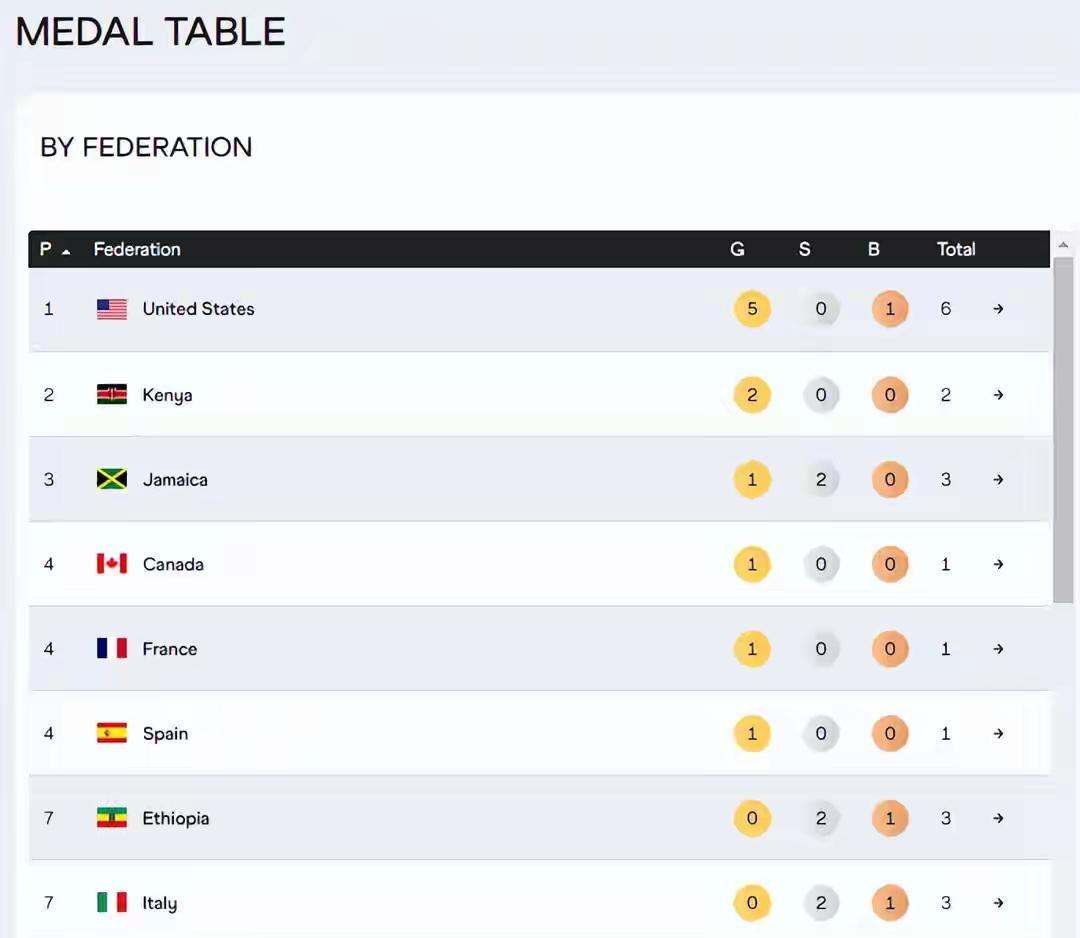The image size is (1080, 938).
Task: Select the France federation name
Action: (169, 649)
